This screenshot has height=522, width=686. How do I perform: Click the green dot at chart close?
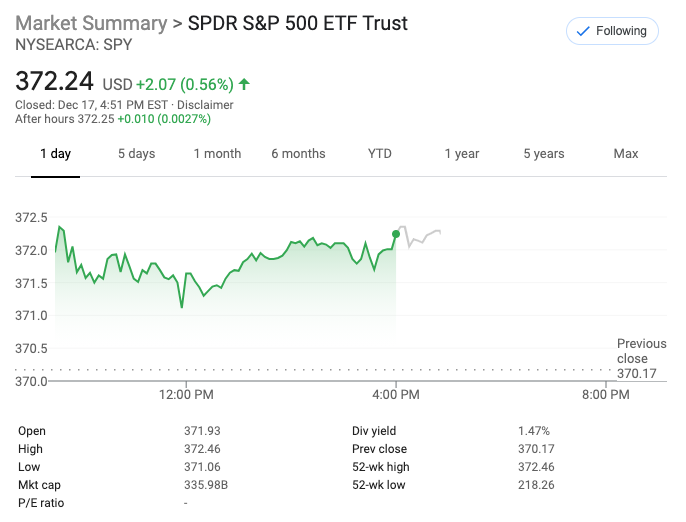click(x=396, y=234)
